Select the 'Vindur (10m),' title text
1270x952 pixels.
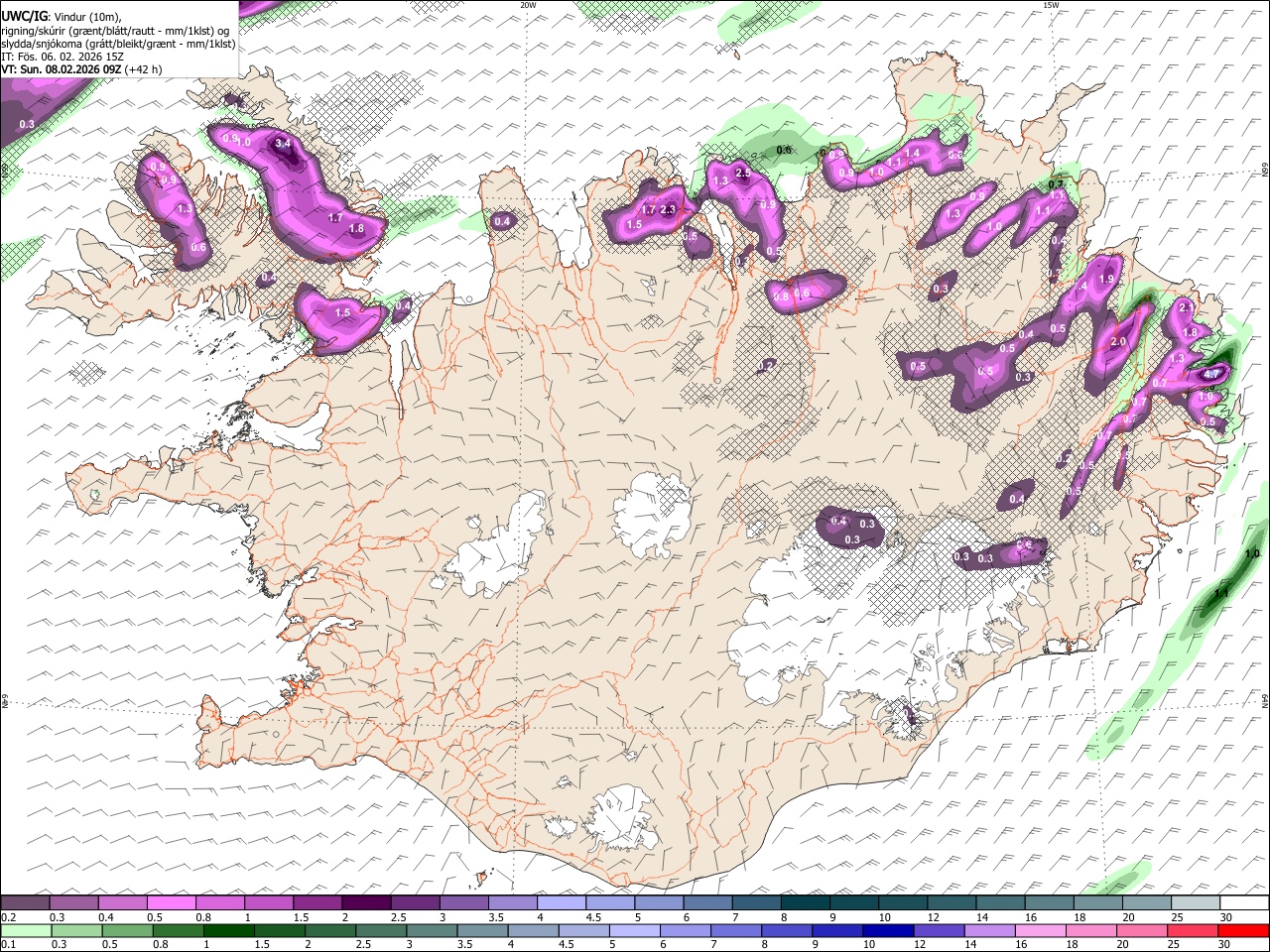86,16
